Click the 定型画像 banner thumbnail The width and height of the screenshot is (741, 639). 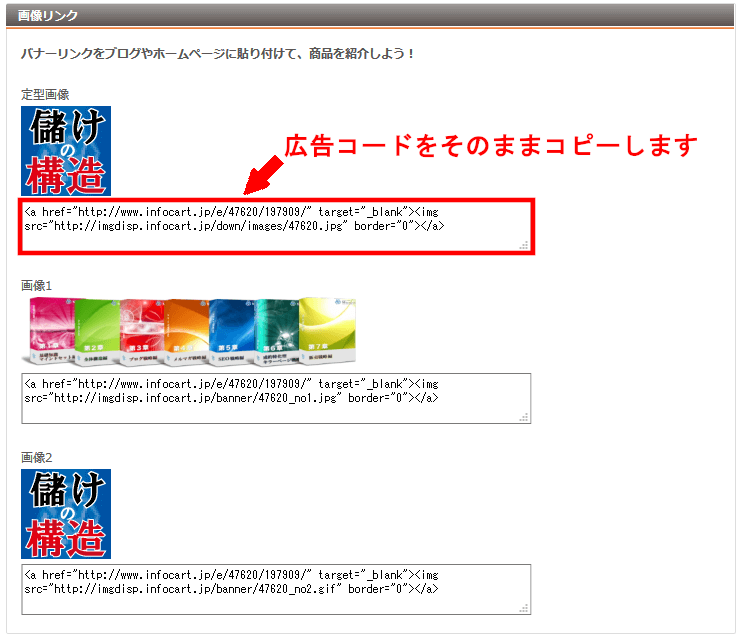tap(66, 151)
